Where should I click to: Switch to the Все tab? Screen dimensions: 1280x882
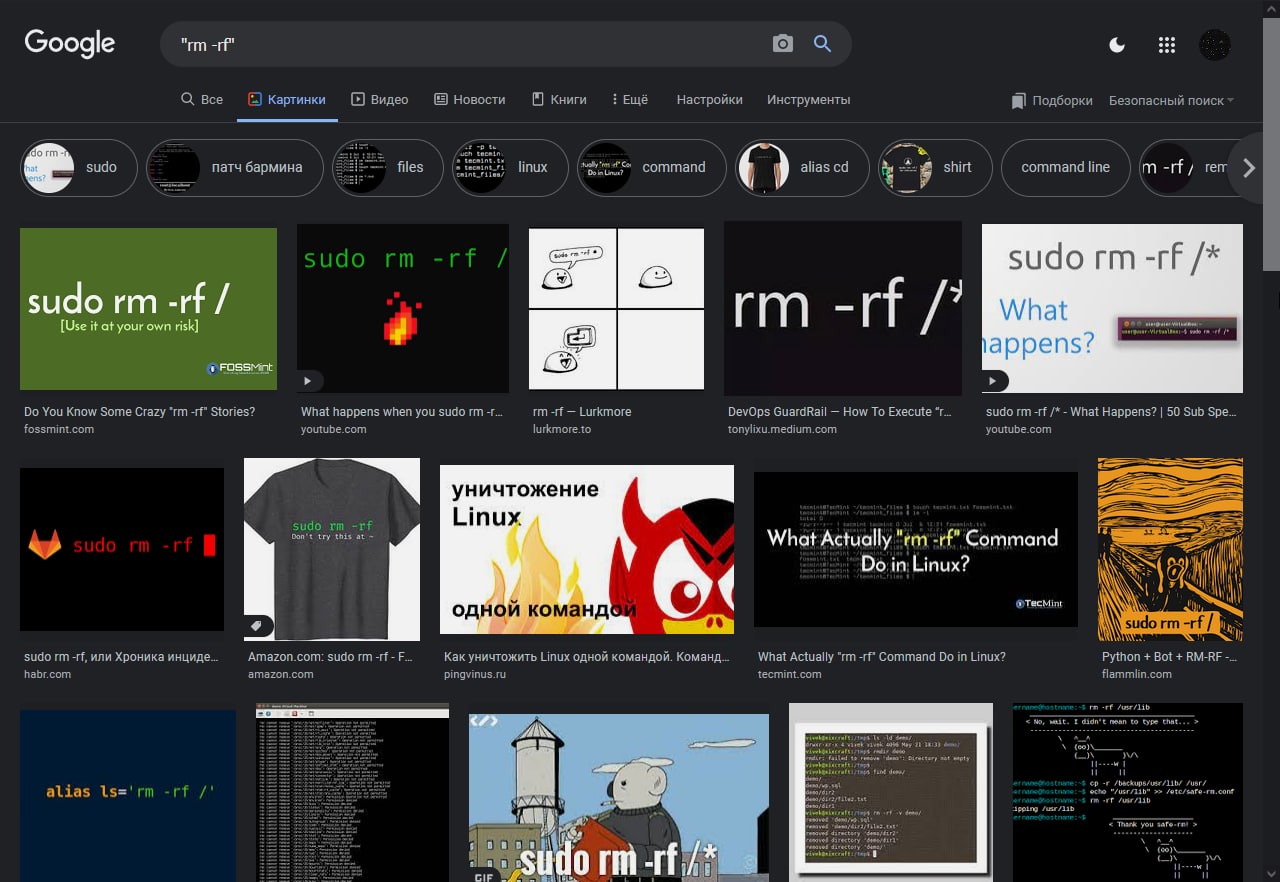pyautogui.click(x=202, y=99)
